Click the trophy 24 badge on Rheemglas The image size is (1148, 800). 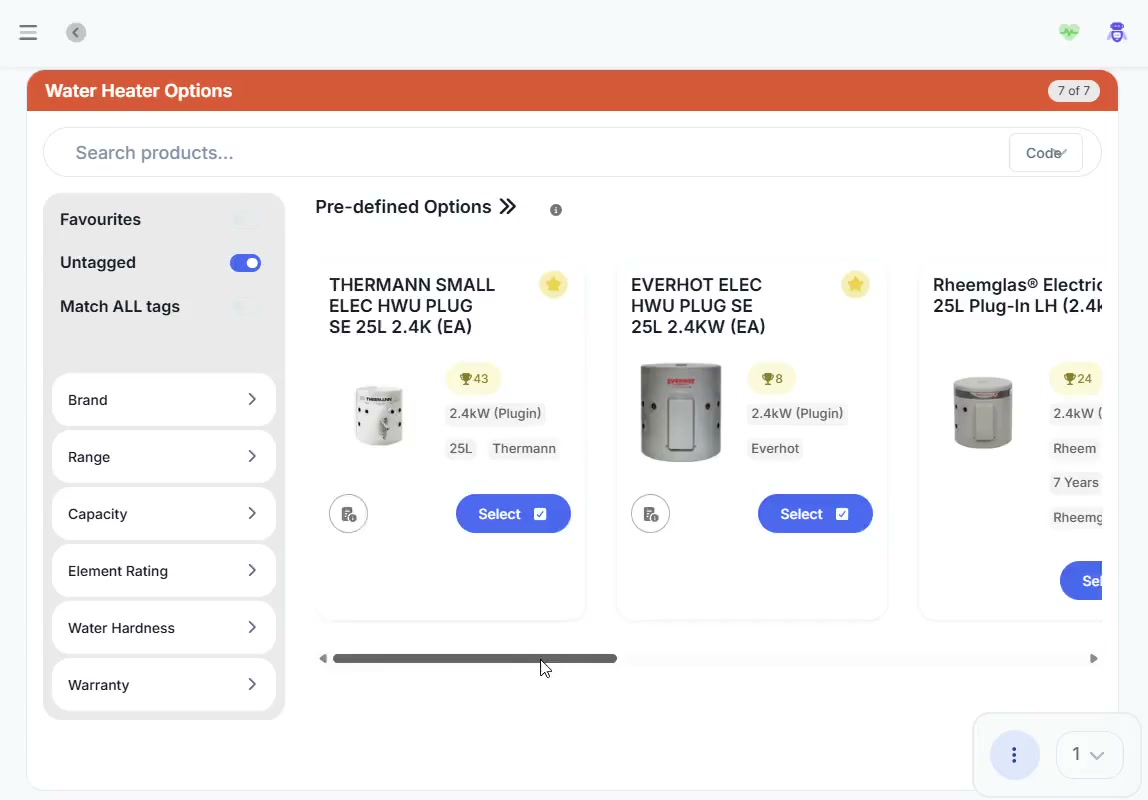point(1076,378)
